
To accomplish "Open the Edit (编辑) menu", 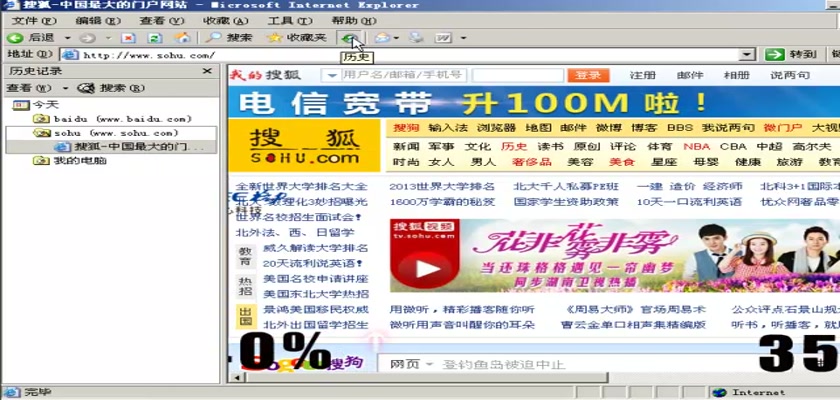I will pyautogui.click(x=98, y=21).
